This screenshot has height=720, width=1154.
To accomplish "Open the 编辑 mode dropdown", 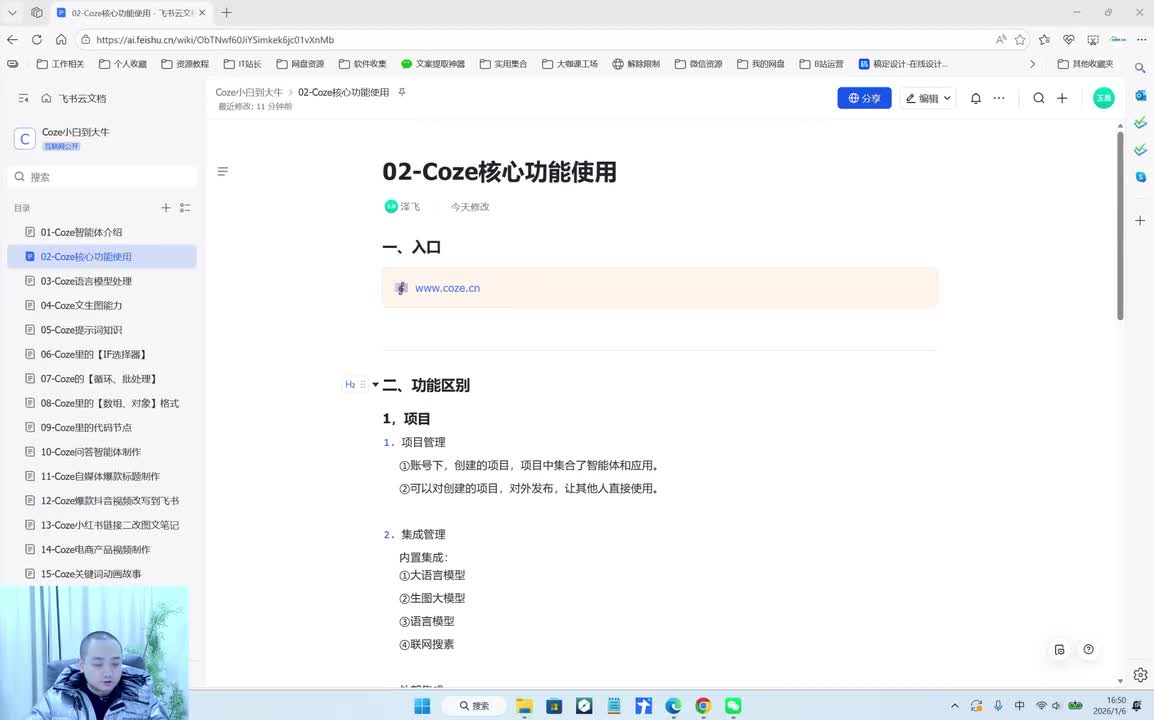I will coord(927,98).
